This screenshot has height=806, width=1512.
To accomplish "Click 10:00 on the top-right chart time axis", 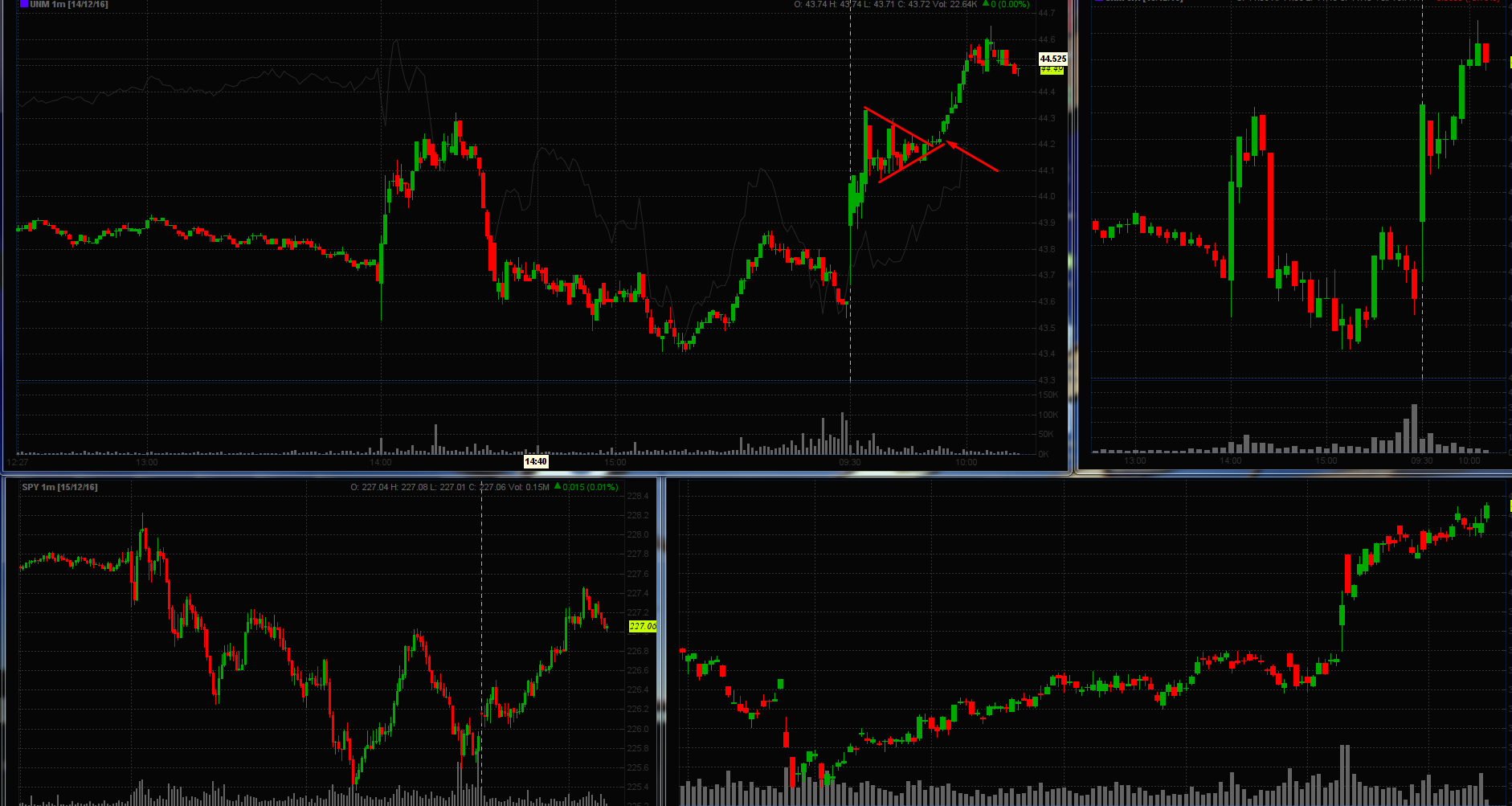I will point(1469,460).
